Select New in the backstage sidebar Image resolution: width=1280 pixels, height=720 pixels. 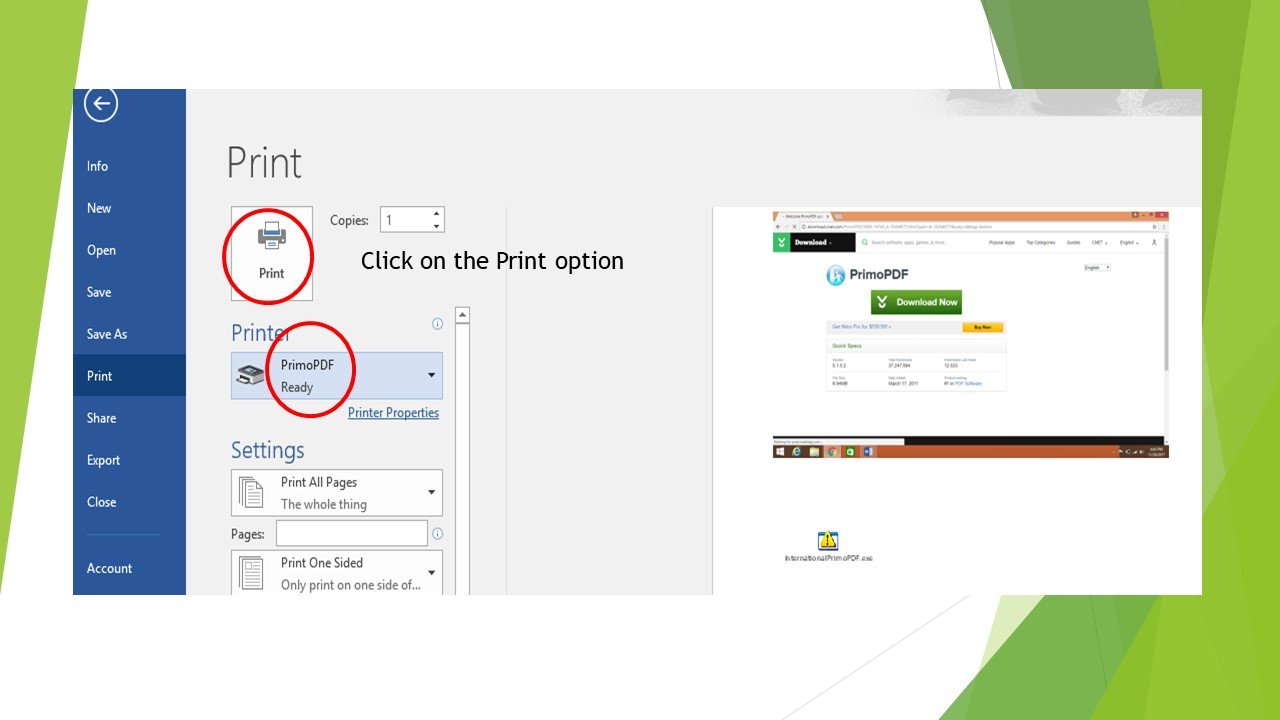99,208
